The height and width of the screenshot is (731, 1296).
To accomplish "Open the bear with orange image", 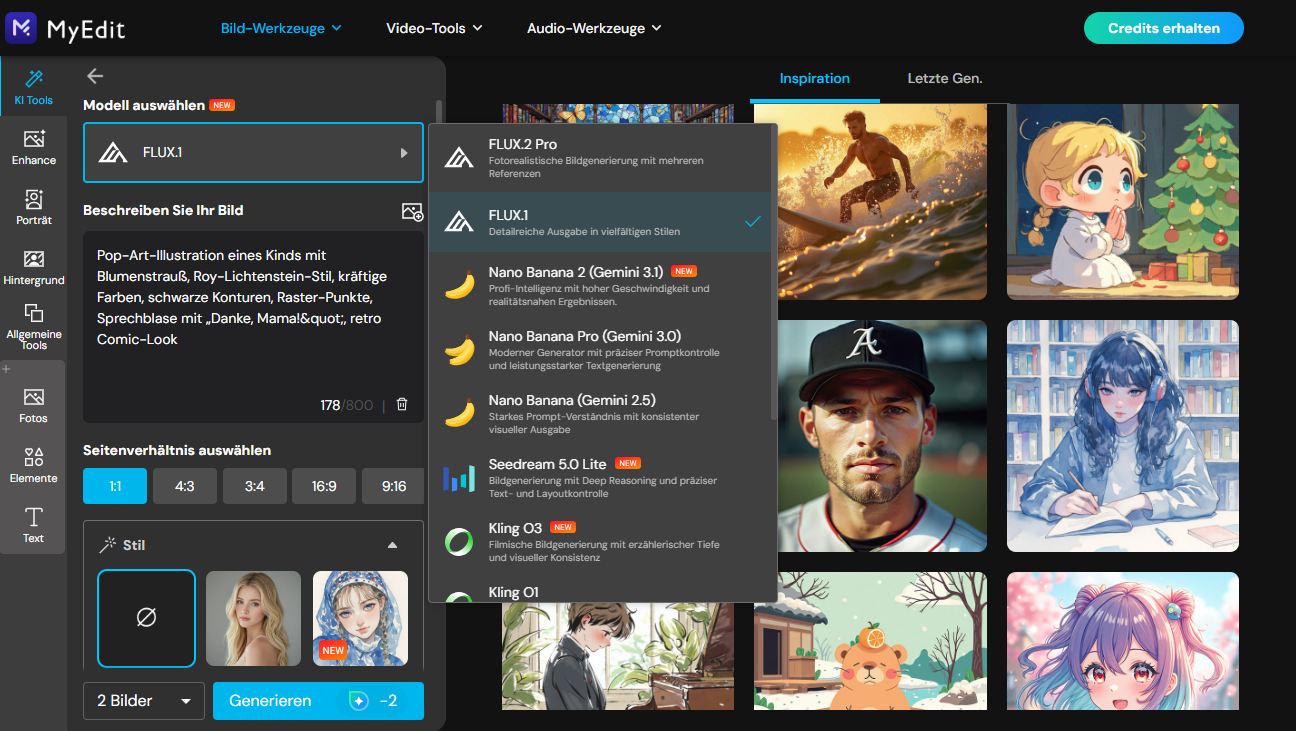I will coord(870,641).
